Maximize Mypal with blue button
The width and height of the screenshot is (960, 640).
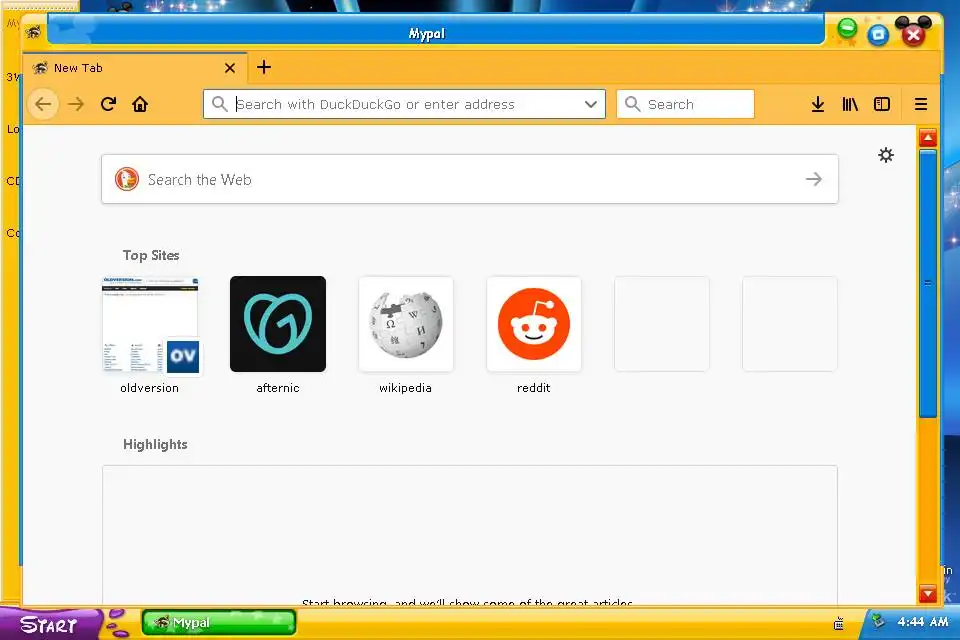pos(878,35)
